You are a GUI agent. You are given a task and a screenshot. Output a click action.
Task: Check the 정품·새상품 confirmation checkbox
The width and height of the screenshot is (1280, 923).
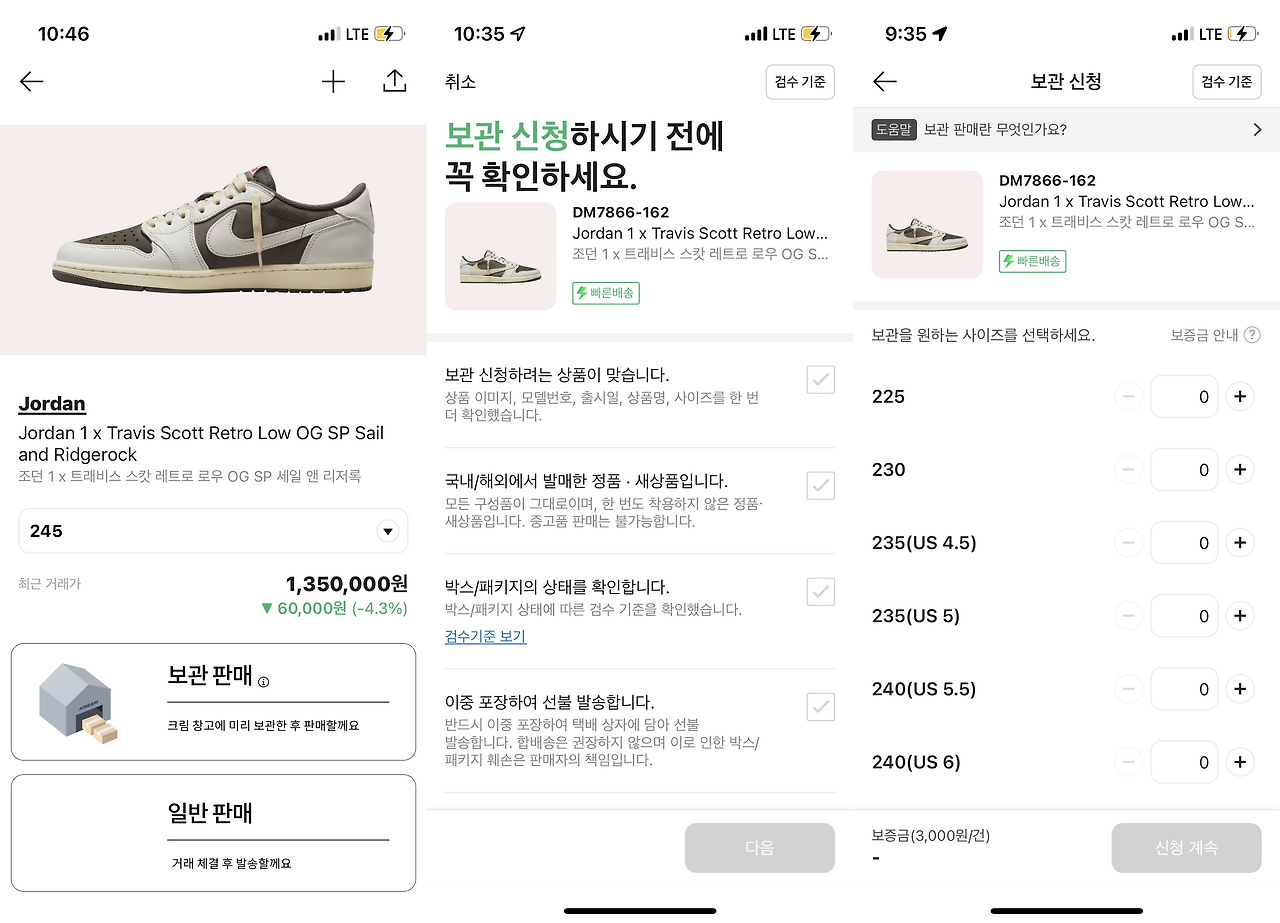pos(821,486)
